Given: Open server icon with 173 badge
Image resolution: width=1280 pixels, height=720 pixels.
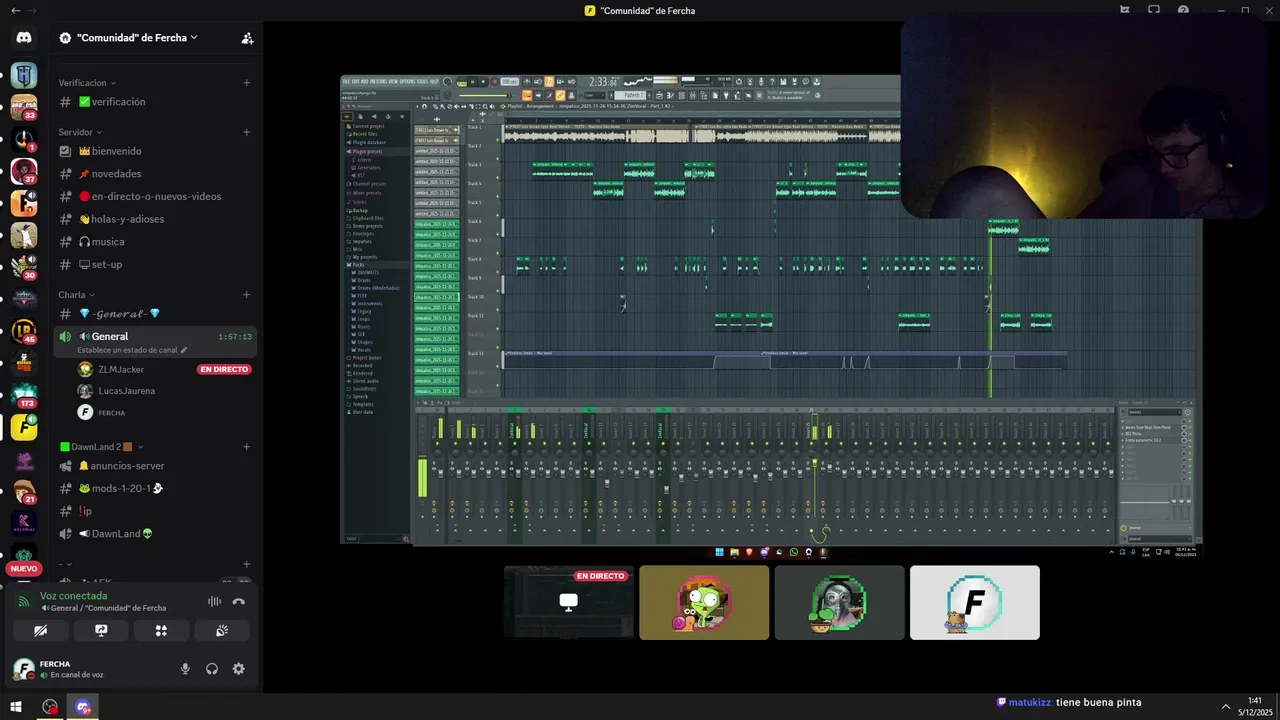Looking at the screenshot, I should (x=24, y=395).
